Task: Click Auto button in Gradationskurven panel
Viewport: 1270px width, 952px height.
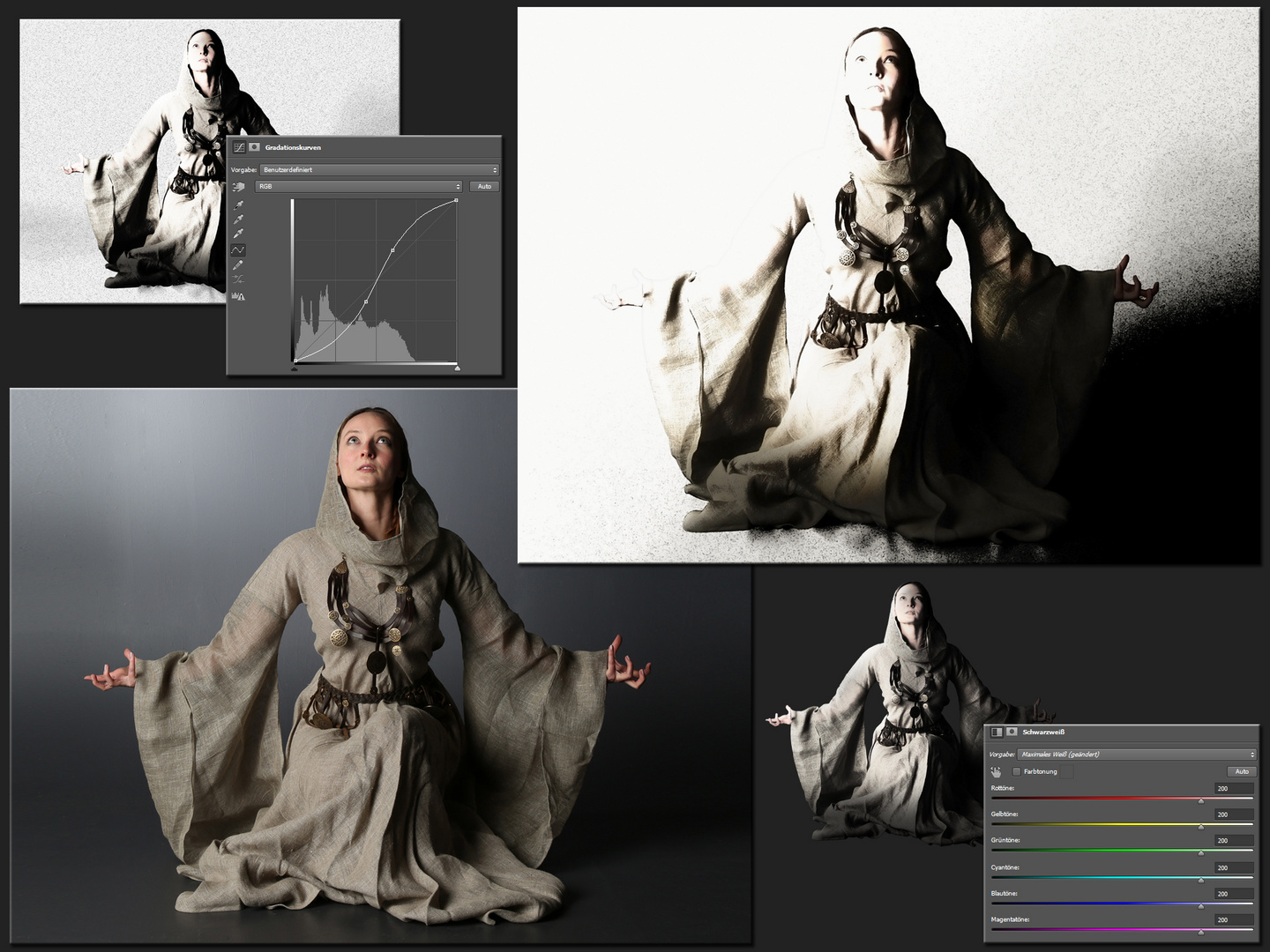Action: click(x=484, y=186)
